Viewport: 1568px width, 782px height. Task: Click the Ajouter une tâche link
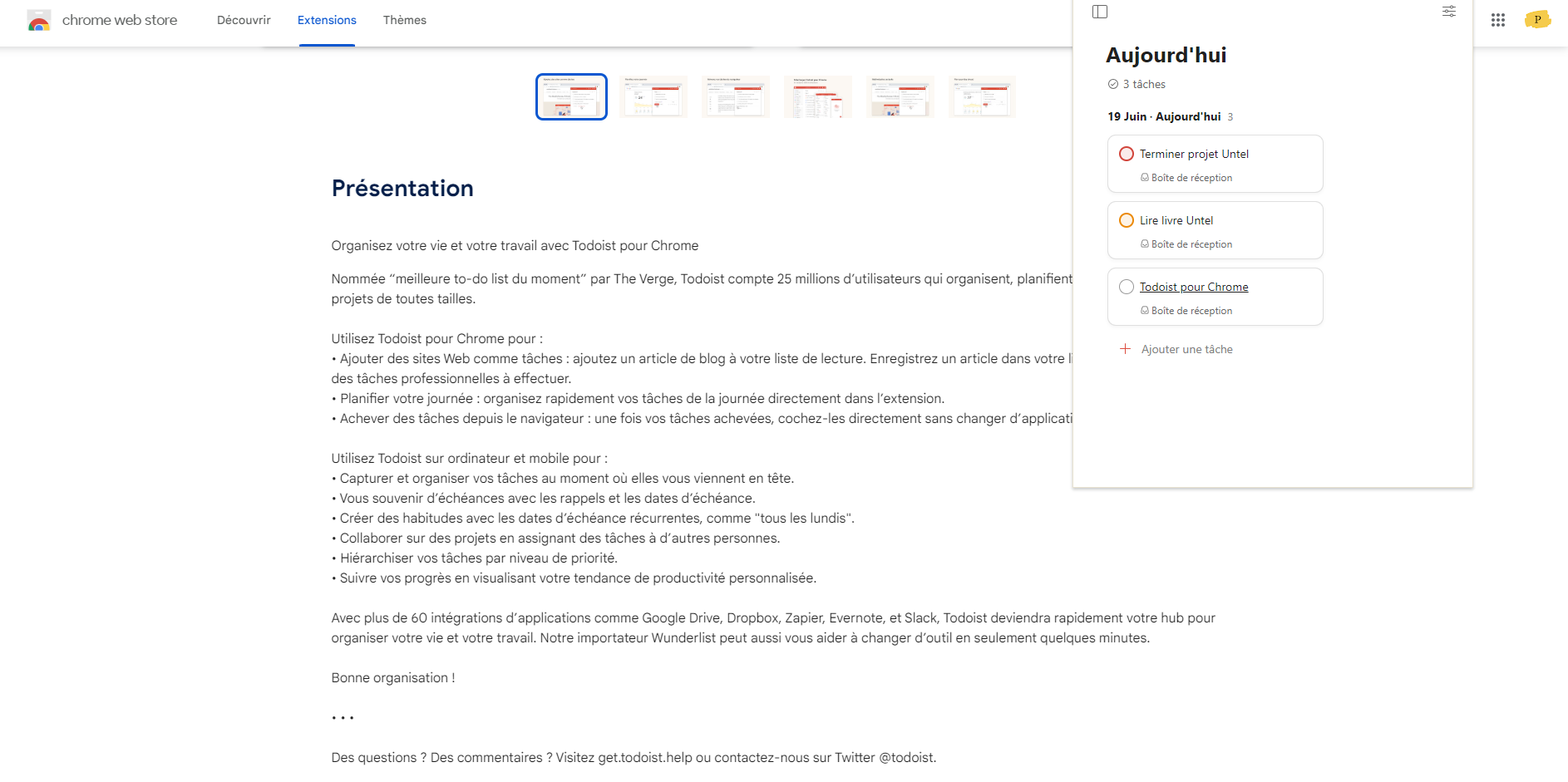click(x=1186, y=349)
